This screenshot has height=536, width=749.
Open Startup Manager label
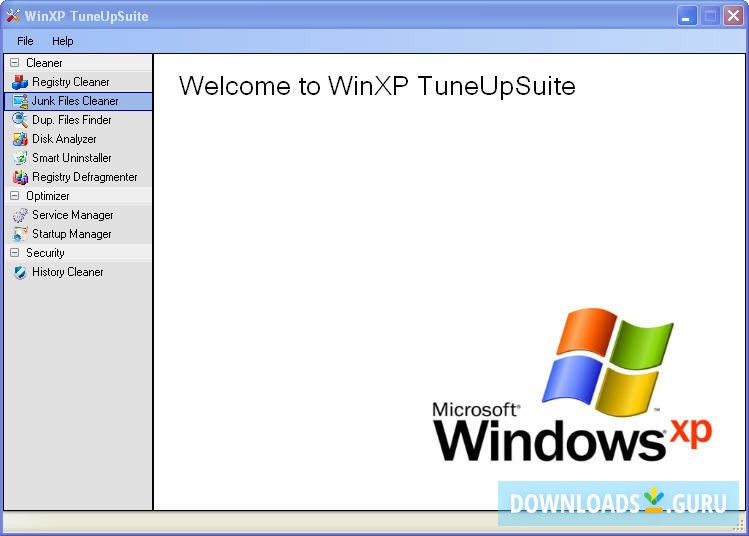point(72,234)
